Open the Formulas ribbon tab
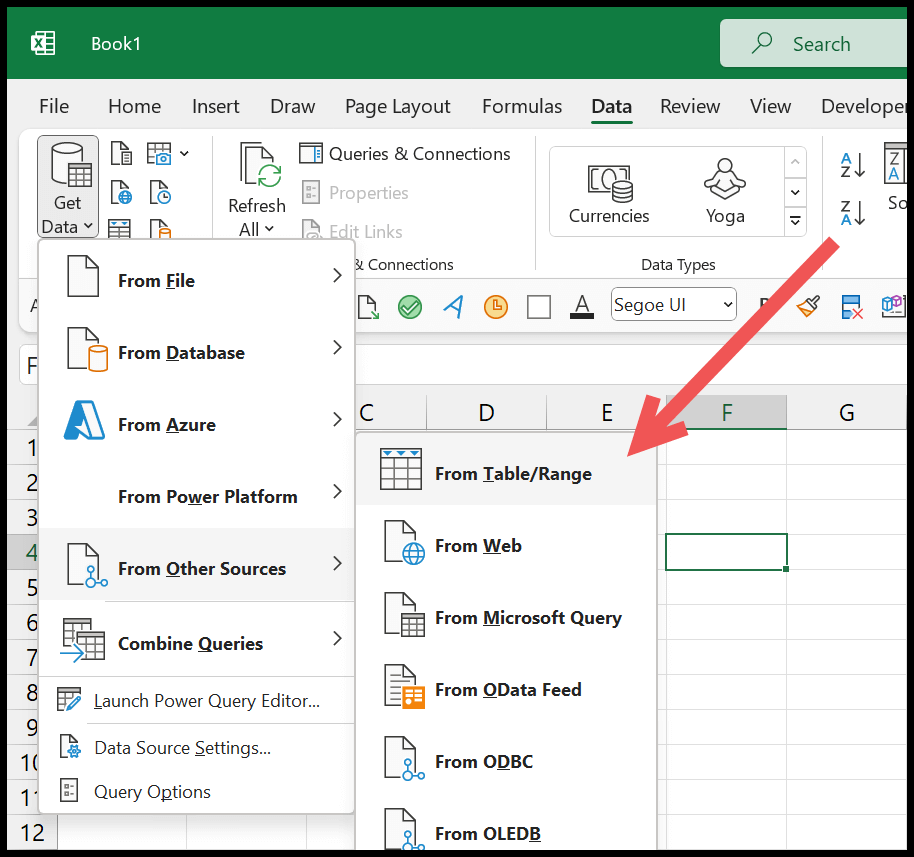This screenshot has width=914, height=857. click(521, 106)
